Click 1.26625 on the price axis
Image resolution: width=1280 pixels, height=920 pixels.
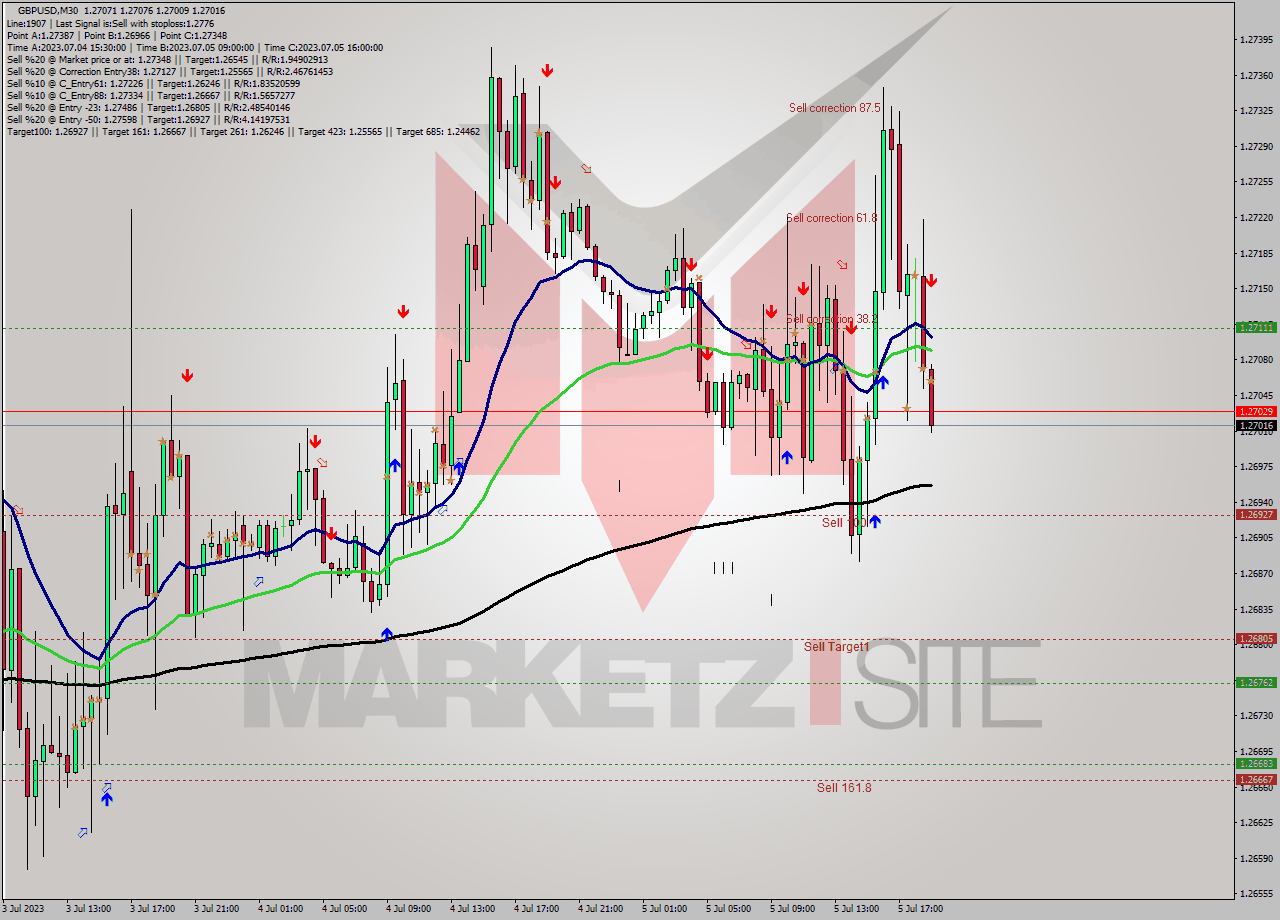1256,823
